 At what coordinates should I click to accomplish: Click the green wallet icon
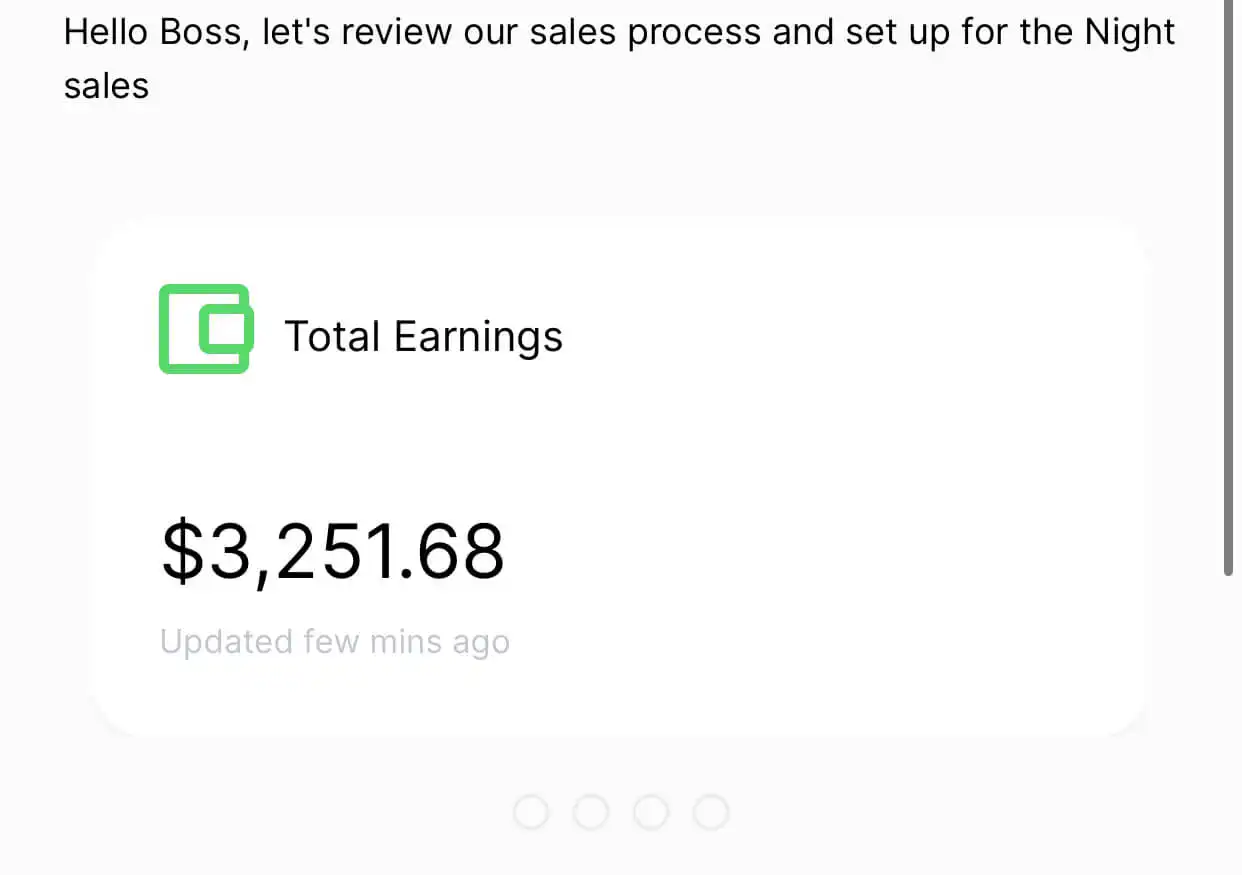(204, 329)
